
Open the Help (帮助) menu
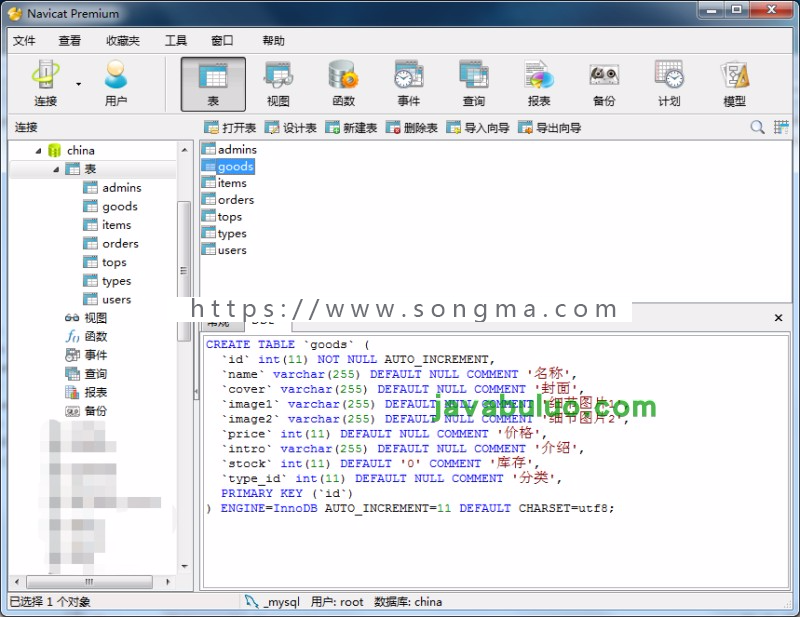point(273,41)
